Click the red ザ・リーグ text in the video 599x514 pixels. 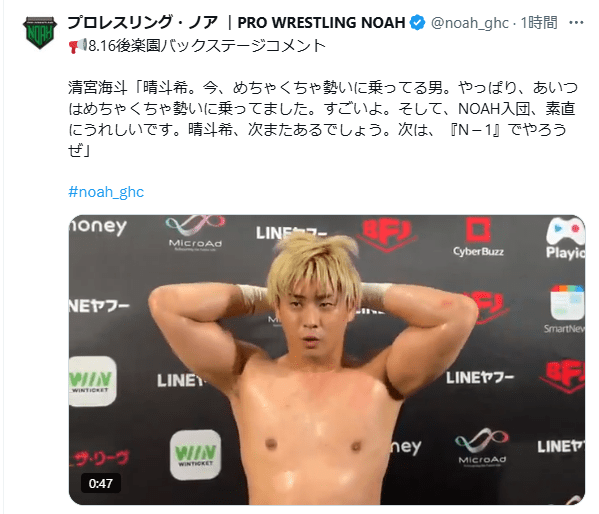click(100, 458)
